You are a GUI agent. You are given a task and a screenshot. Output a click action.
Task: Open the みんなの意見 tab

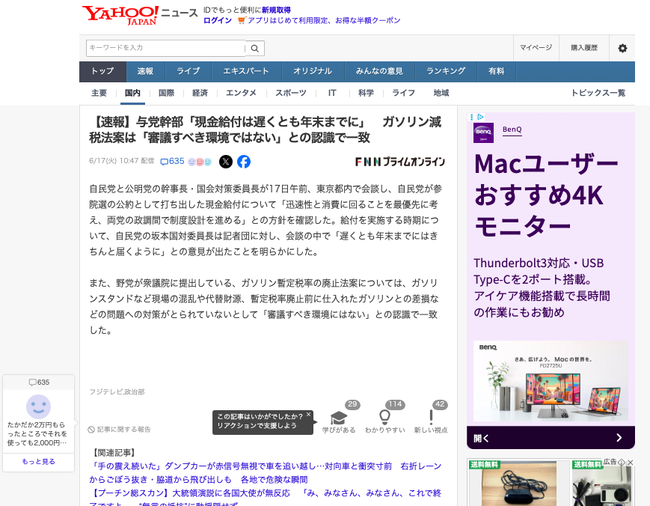pos(379,71)
